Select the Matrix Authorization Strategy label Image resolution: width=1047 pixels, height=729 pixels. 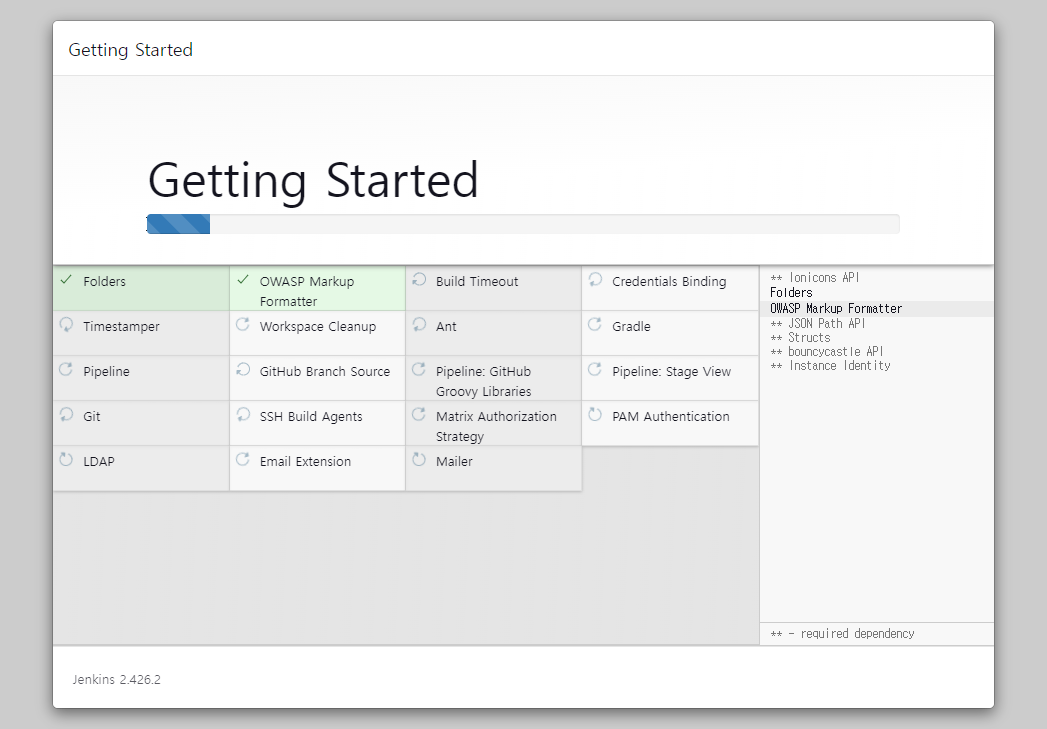pyautogui.click(x=496, y=426)
